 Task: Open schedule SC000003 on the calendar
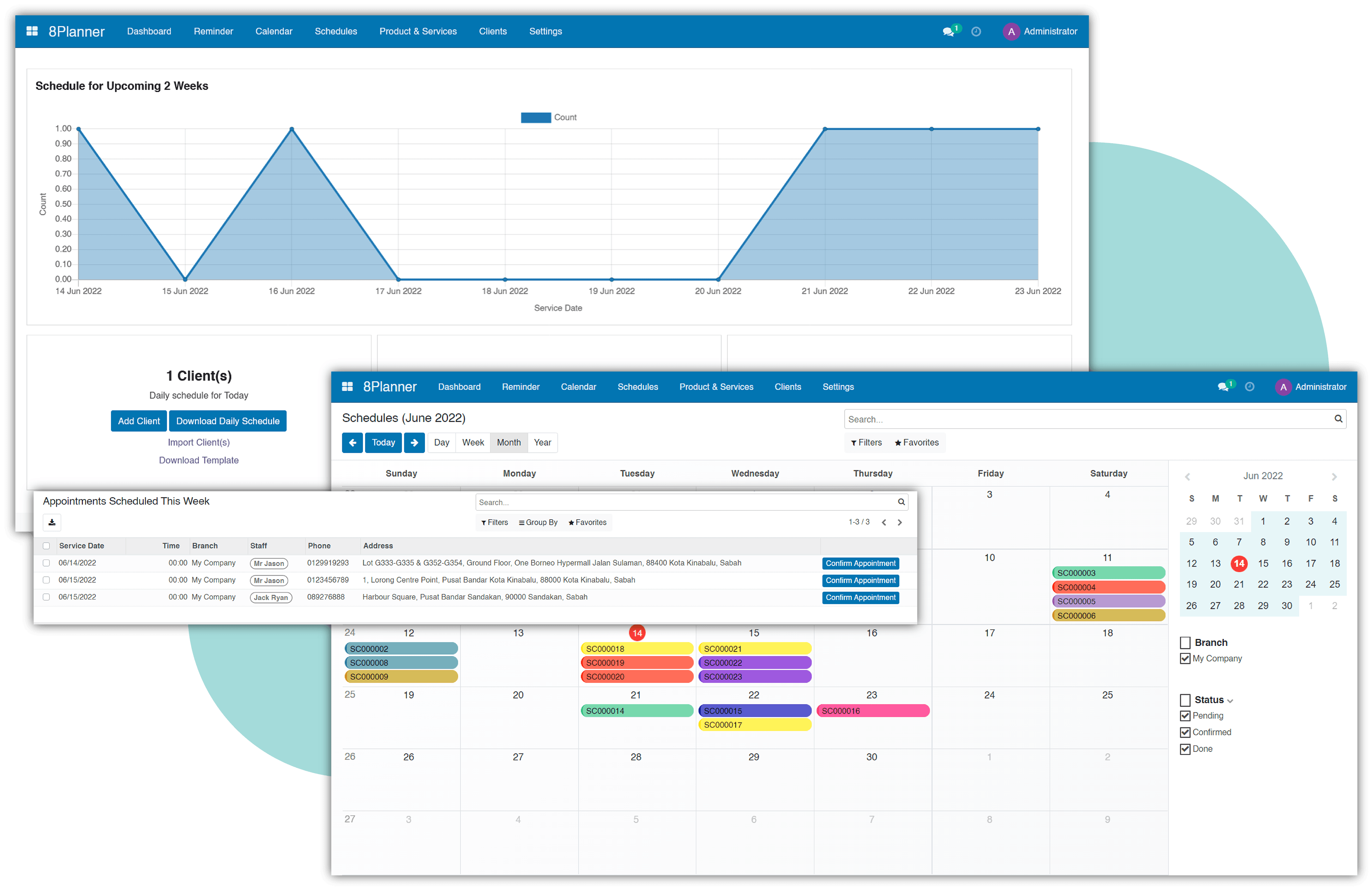(1108, 573)
